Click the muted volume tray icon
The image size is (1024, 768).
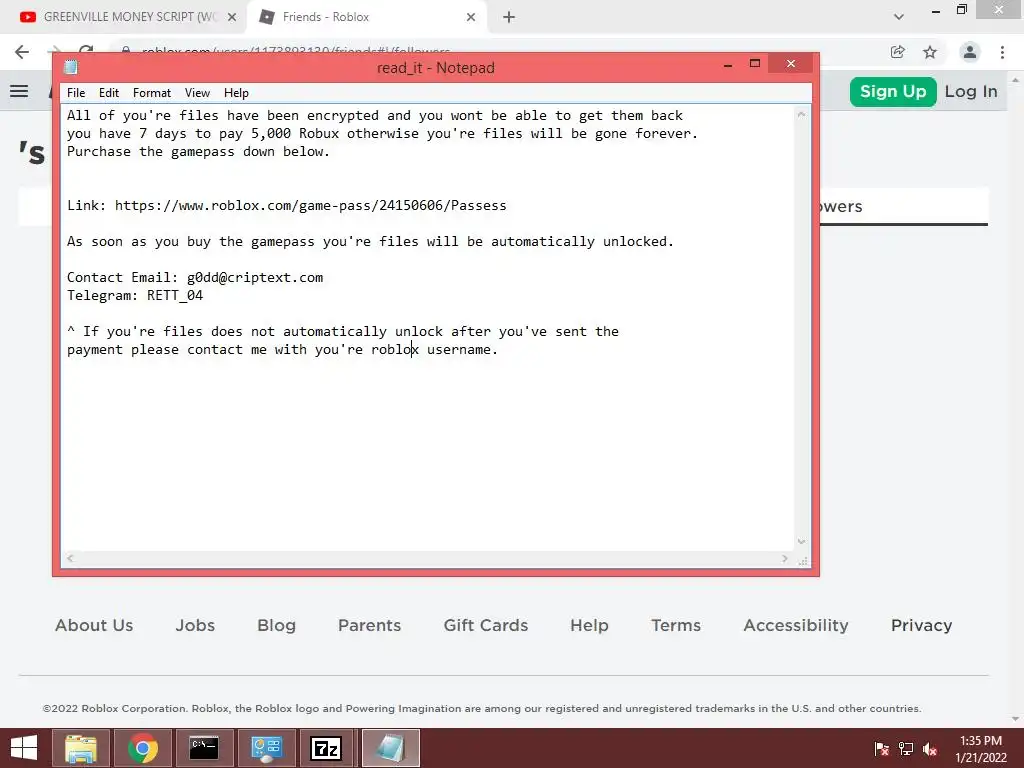click(x=930, y=748)
